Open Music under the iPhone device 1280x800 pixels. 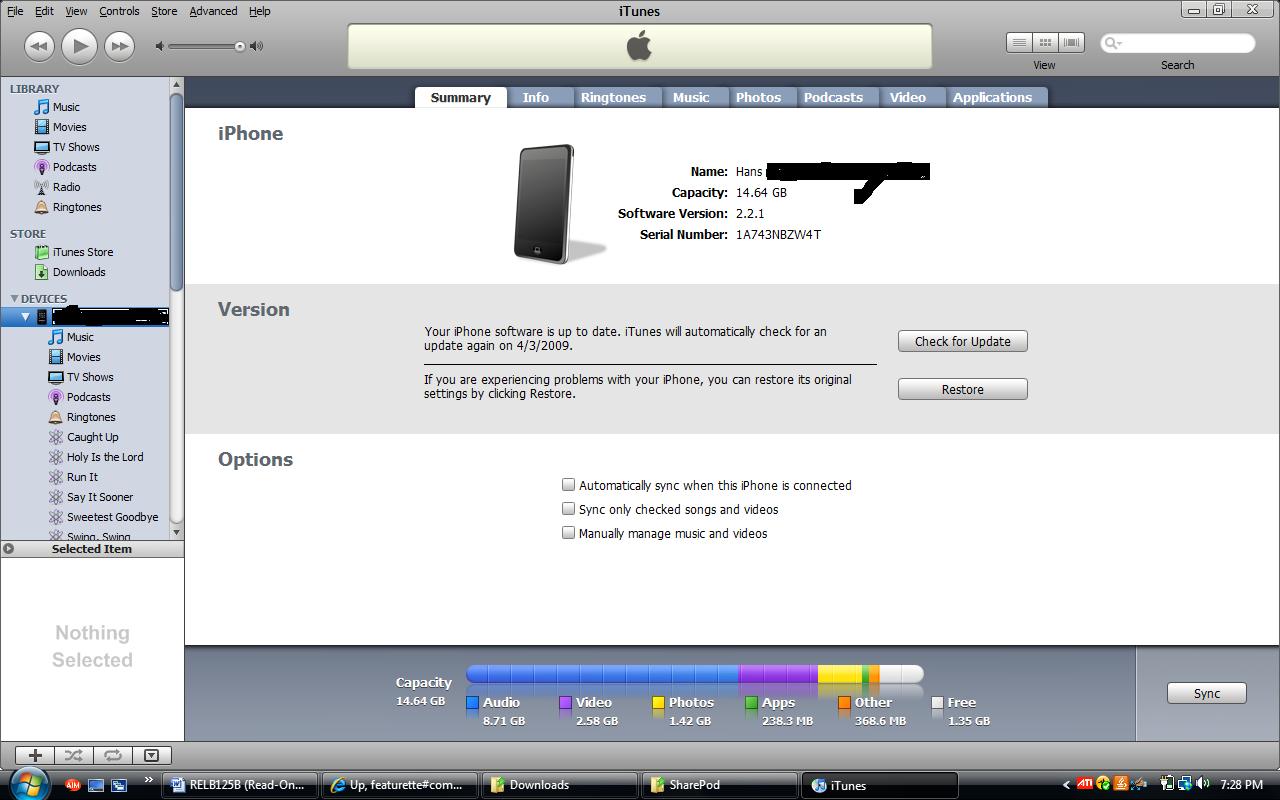coord(80,337)
